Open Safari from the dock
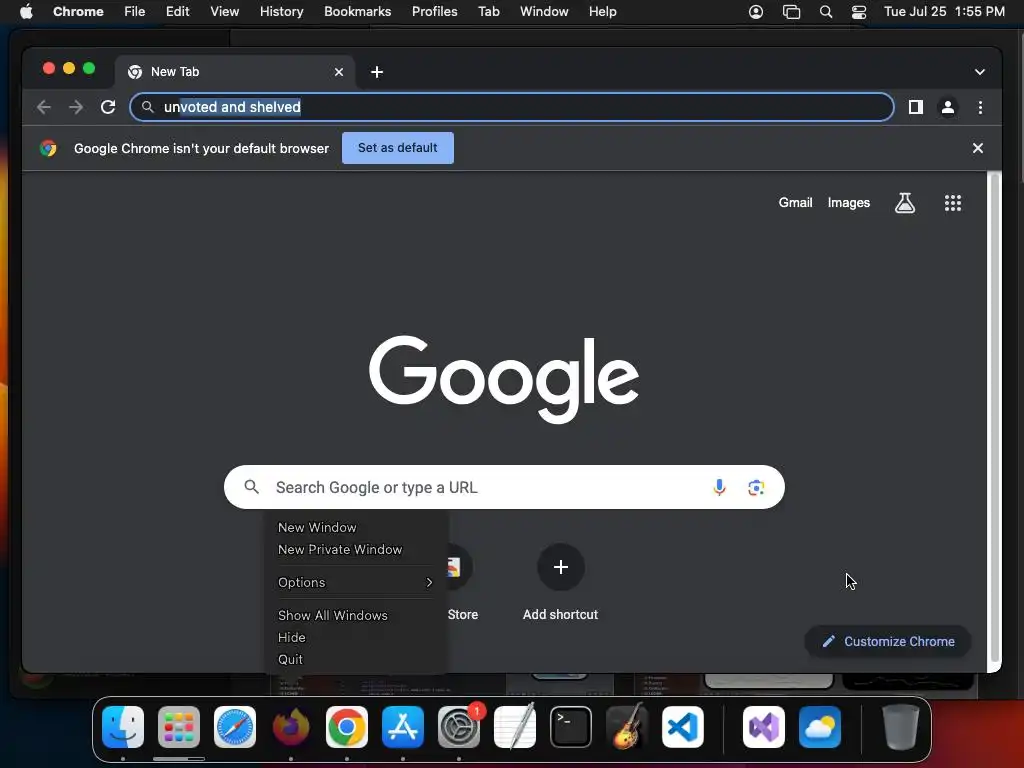Screen dimensions: 1024x768 point(235,727)
